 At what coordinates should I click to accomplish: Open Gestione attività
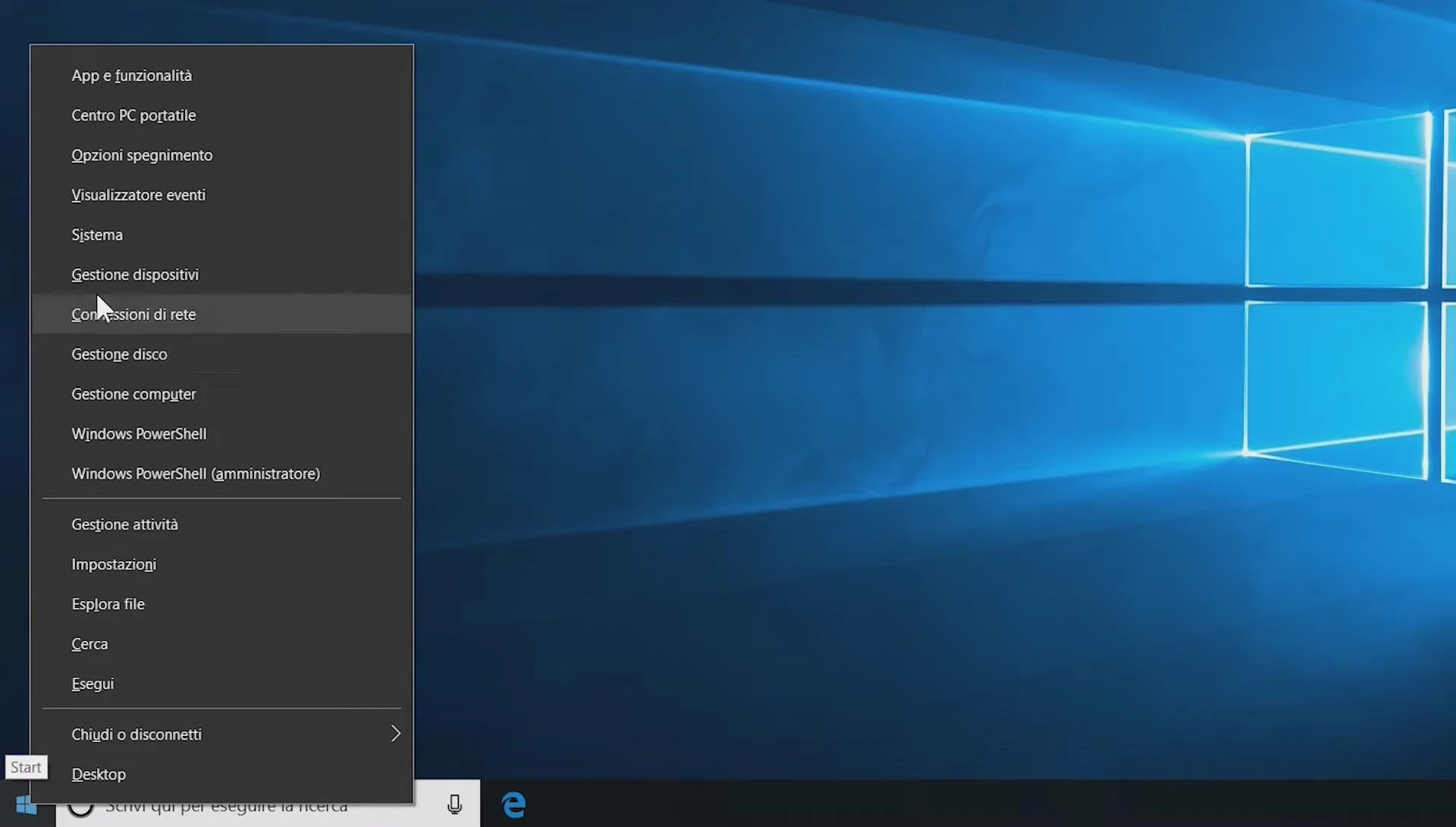tap(124, 525)
